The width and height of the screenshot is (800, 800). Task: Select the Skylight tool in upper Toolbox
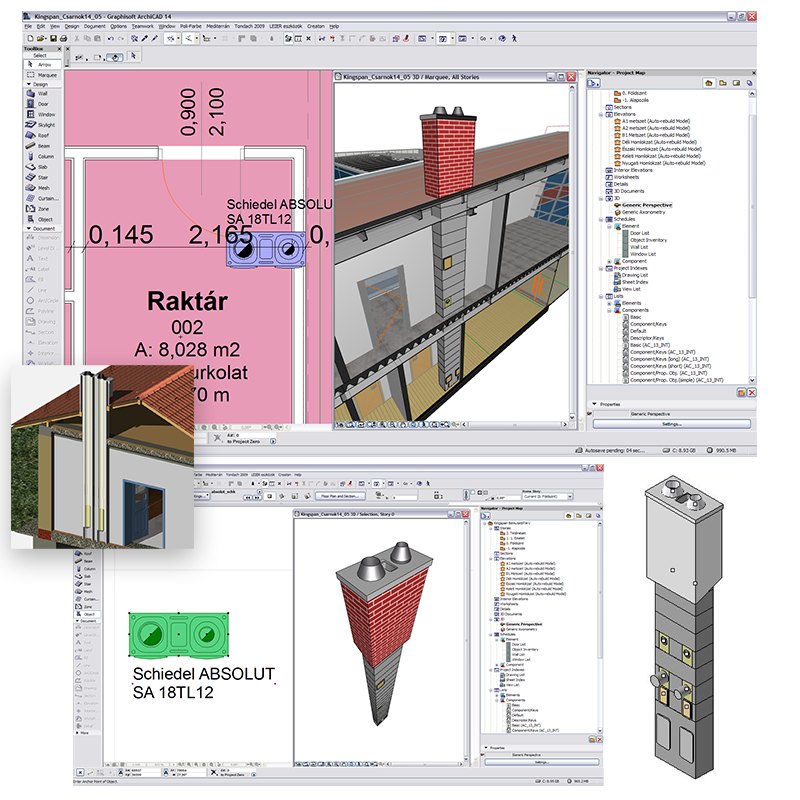click(42, 125)
